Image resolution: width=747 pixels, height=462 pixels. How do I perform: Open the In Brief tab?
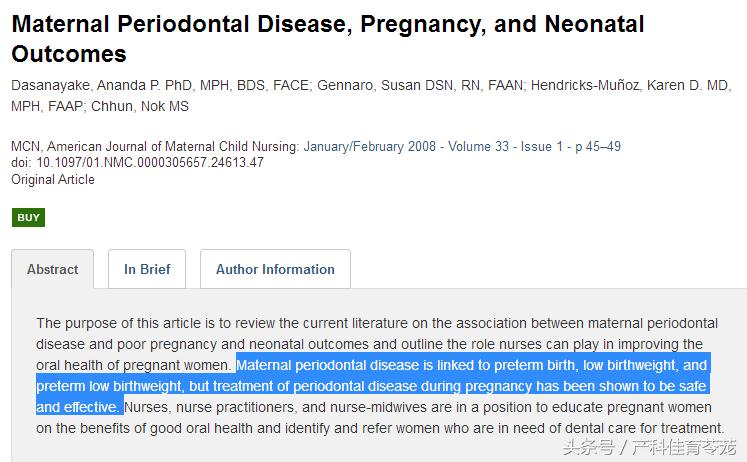point(147,269)
